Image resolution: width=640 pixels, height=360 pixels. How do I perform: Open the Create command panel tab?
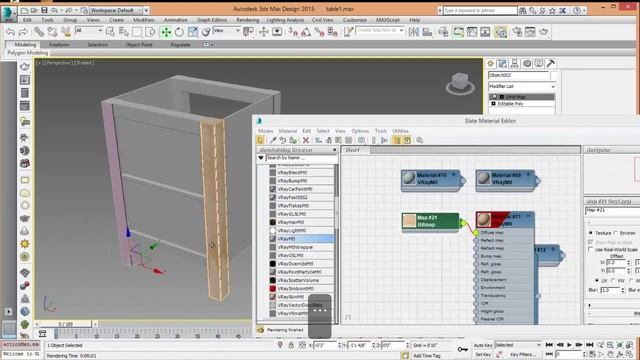491,63
